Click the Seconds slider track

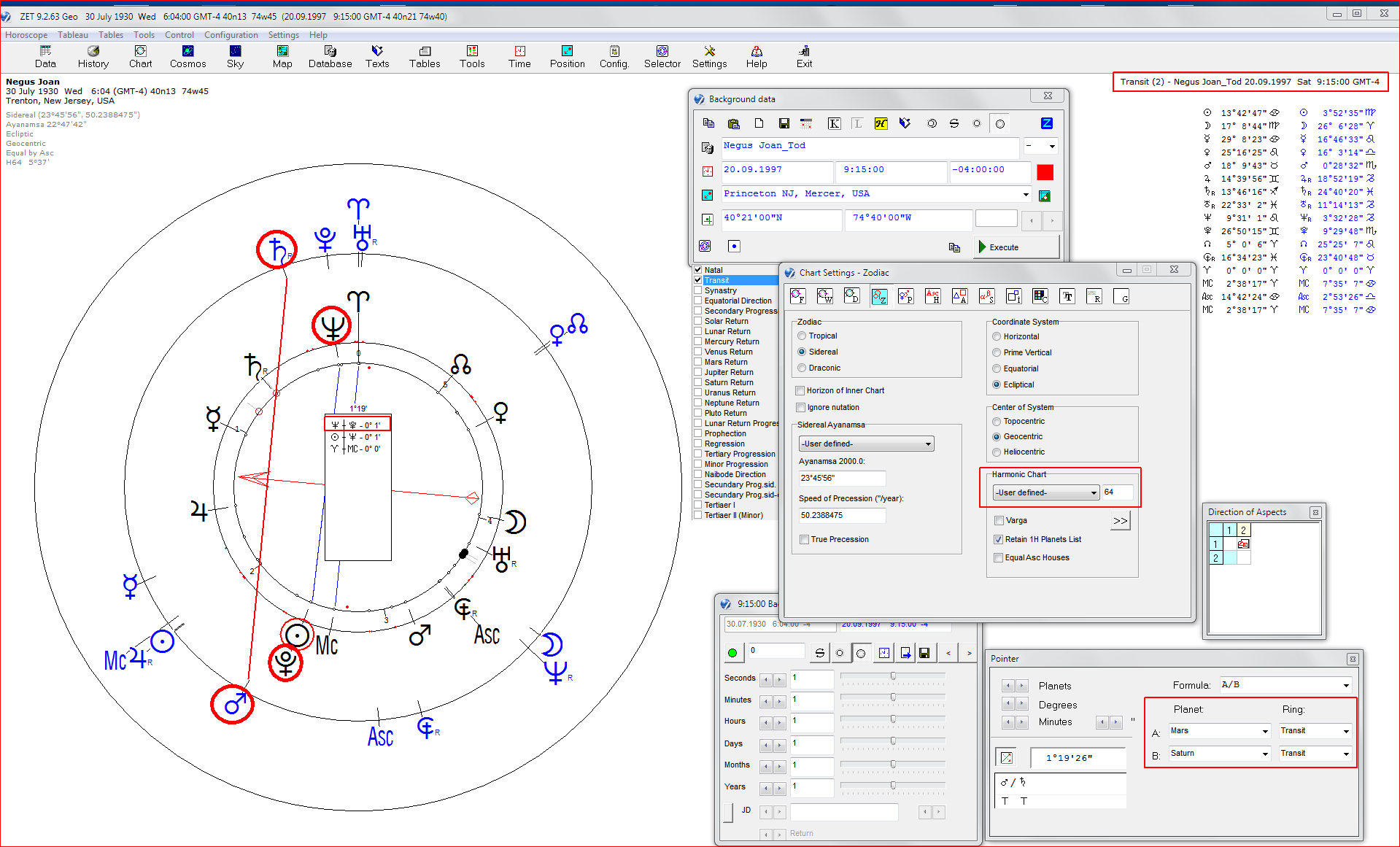[x=893, y=678]
